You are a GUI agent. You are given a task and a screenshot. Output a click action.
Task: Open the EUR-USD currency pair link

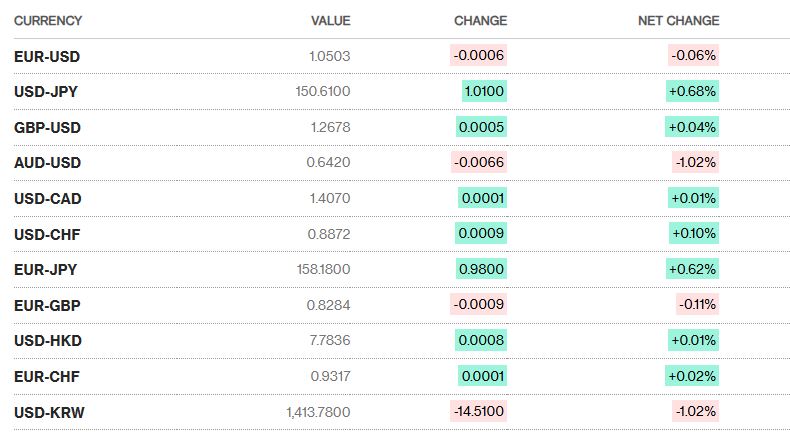click(48, 56)
